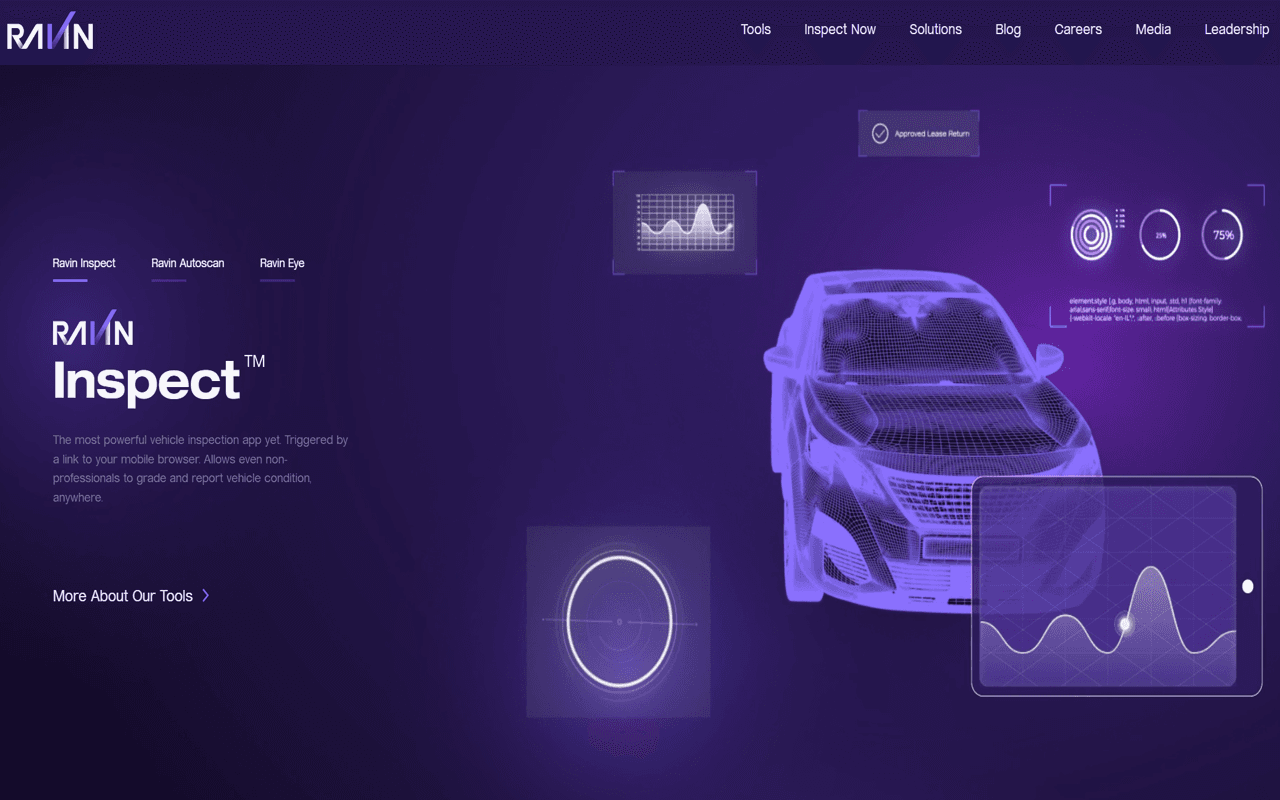Switch to the Ravin Autoscan tab
This screenshot has width=1280, height=800.
point(187,263)
